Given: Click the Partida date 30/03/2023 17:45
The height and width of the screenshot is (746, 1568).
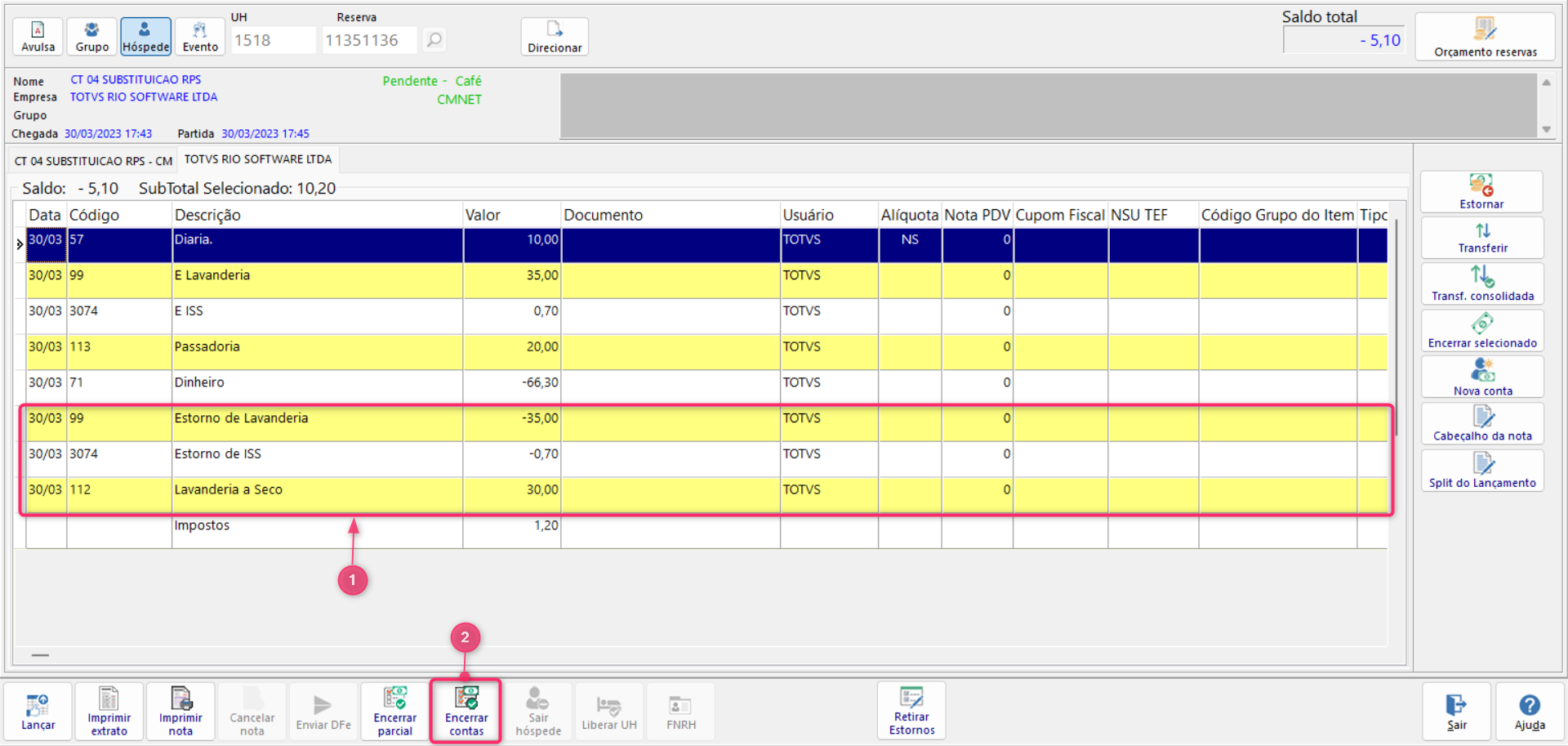Looking at the screenshot, I should pyautogui.click(x=265, y=133).
